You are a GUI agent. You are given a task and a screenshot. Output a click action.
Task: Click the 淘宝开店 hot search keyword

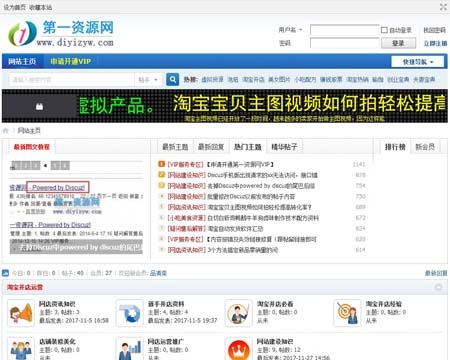(253, 79)
